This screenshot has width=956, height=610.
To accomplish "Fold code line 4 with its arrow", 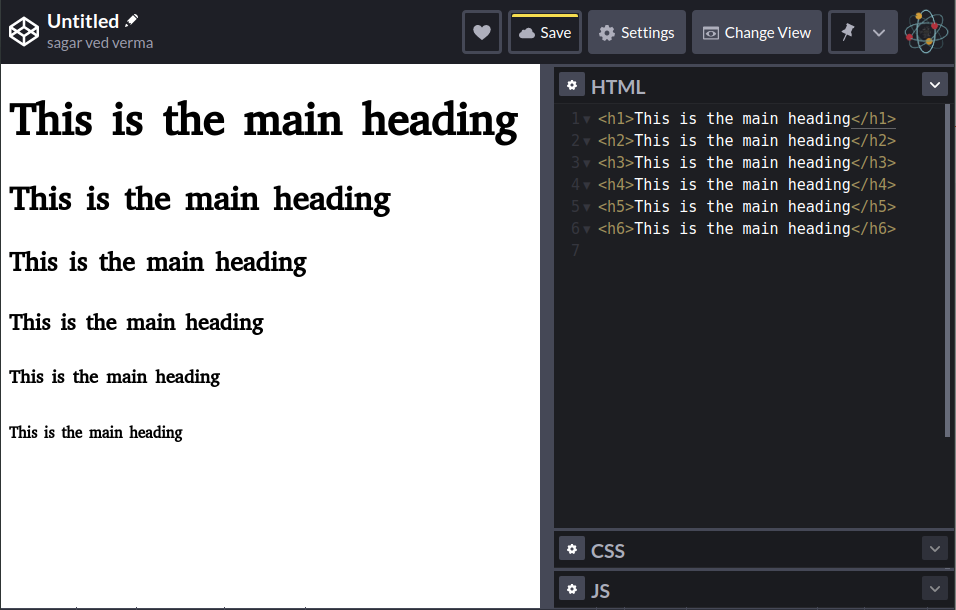I will pyautogui.click(x=587, y=185).
